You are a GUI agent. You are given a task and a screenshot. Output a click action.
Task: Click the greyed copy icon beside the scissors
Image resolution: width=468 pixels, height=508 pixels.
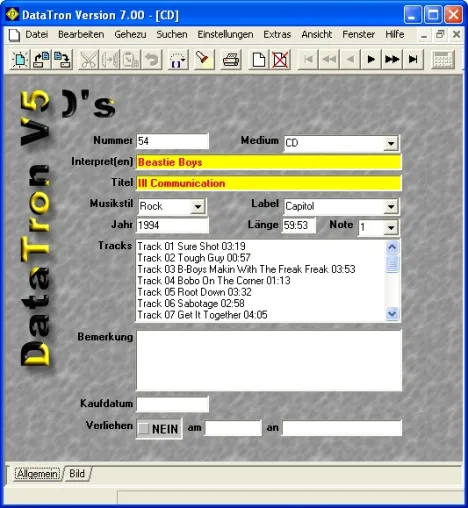(x=110, y=60)
